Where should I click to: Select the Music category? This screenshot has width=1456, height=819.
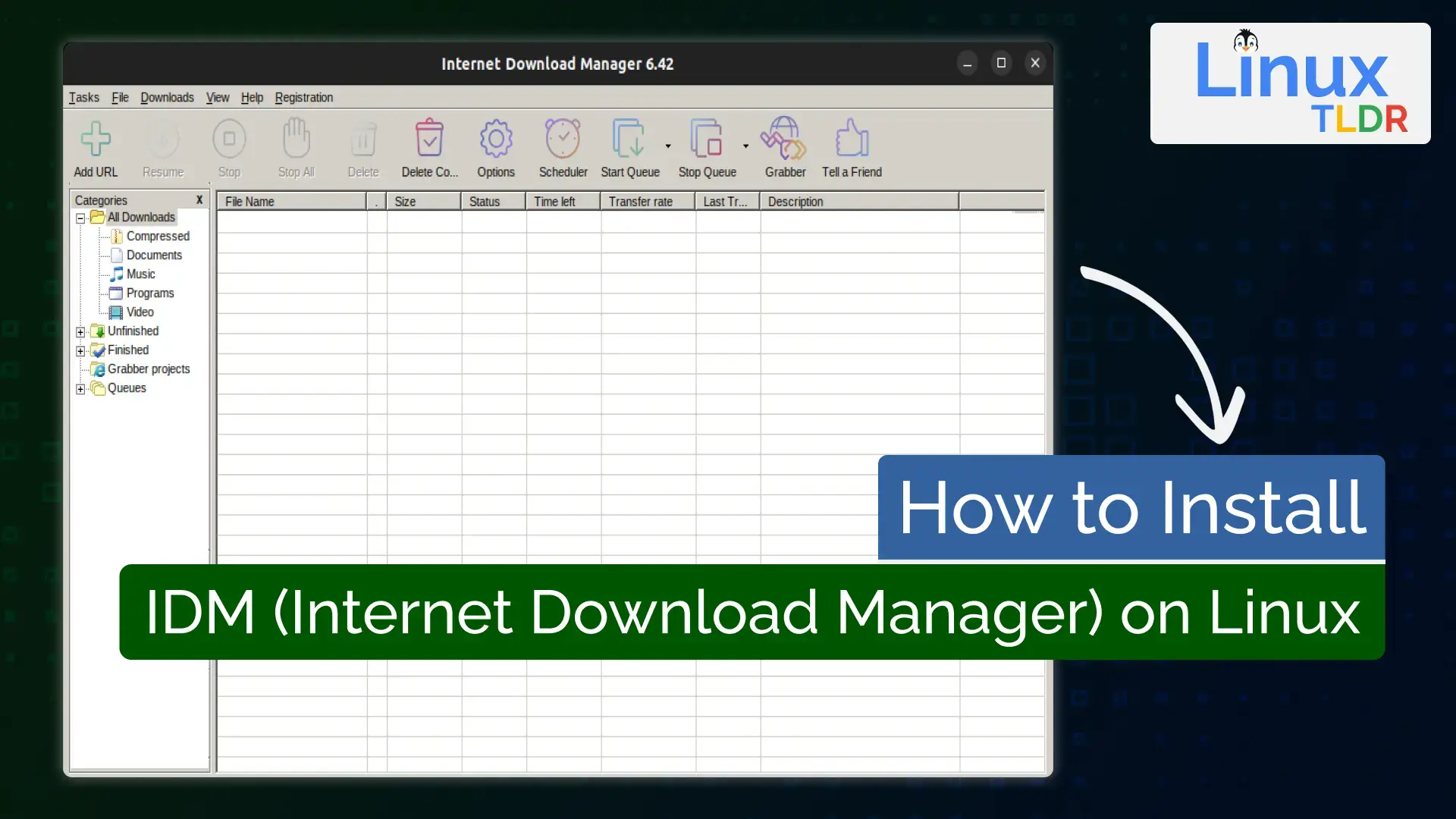point(140,274)
